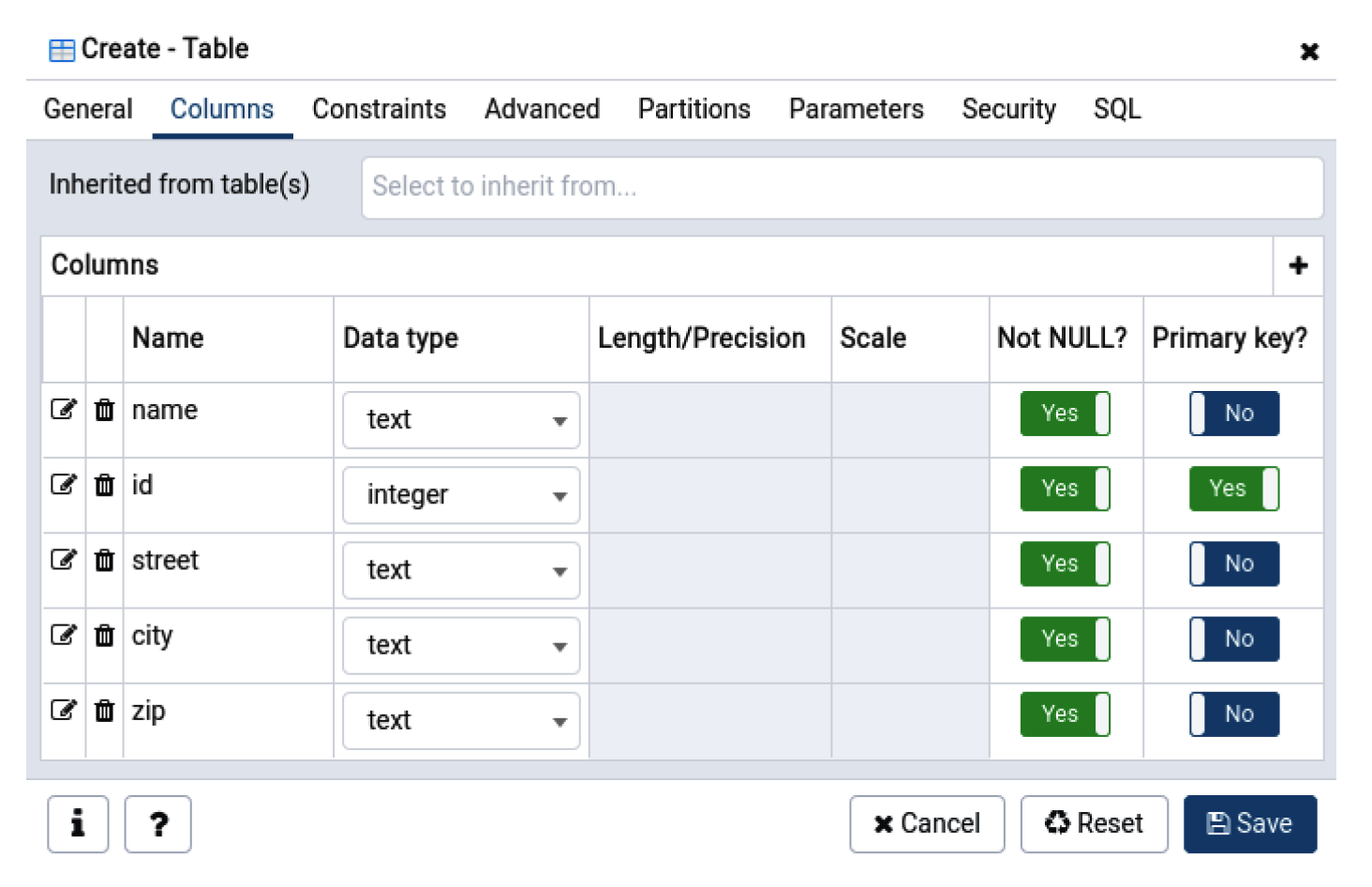Add a new column with plus icon

(x=1298, y=265)
